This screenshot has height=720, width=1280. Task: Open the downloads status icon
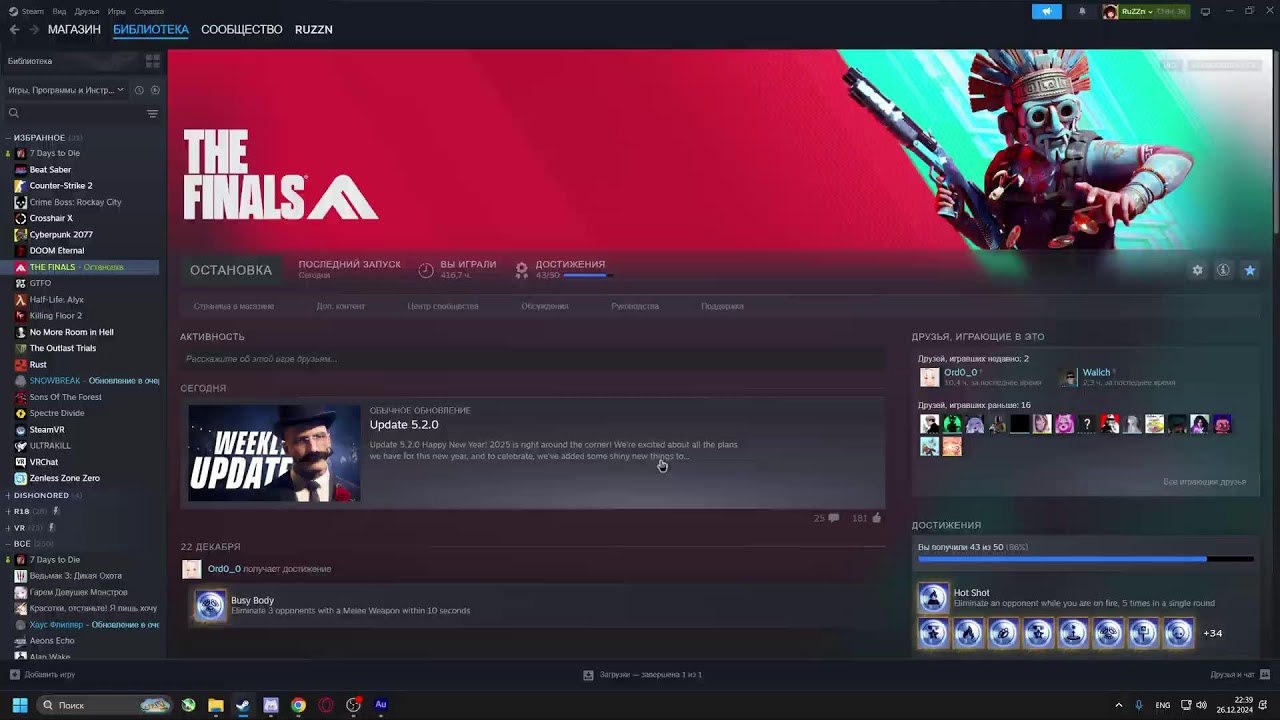tap(589, 675)
